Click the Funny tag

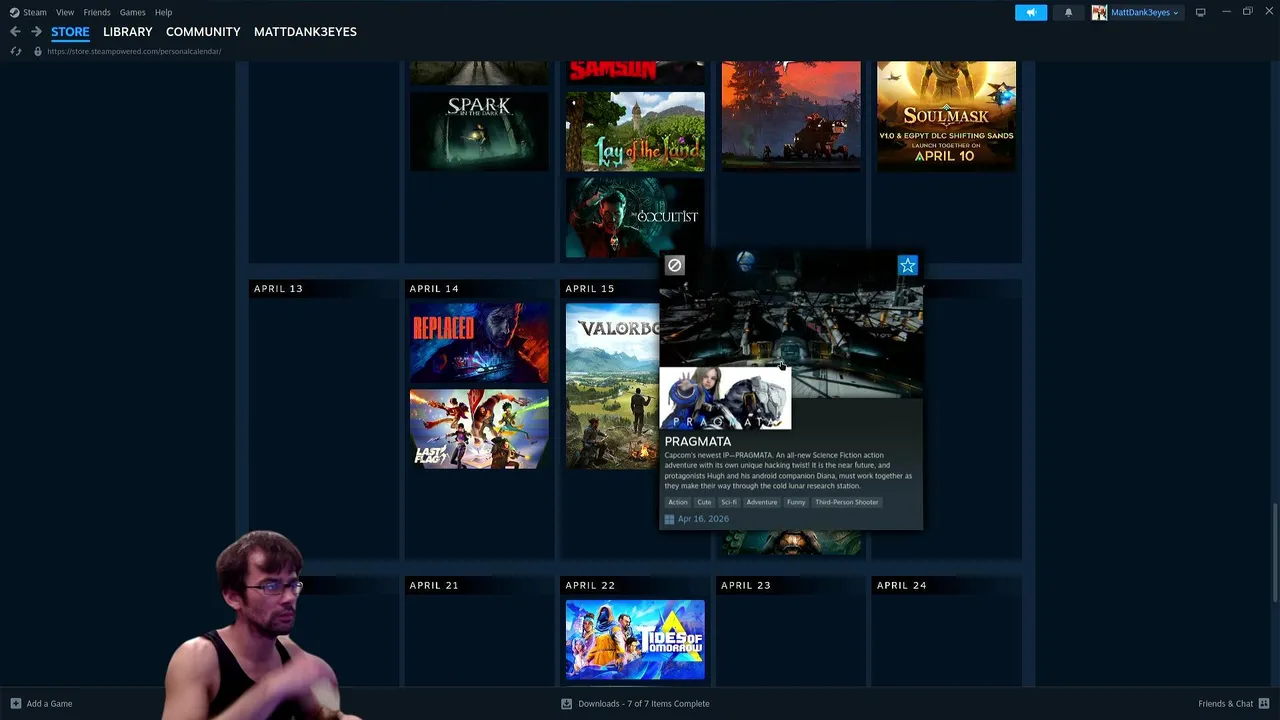(796, 502)
